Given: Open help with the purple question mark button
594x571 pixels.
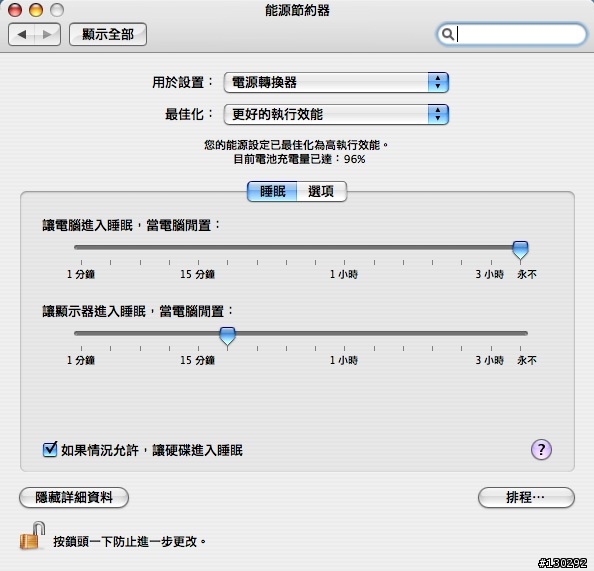Looking at the screenshot, I should coord(541,450).
